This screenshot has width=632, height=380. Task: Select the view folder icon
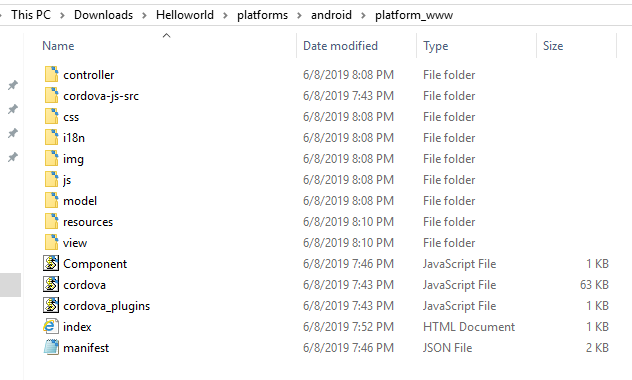(x=51, y=242)
